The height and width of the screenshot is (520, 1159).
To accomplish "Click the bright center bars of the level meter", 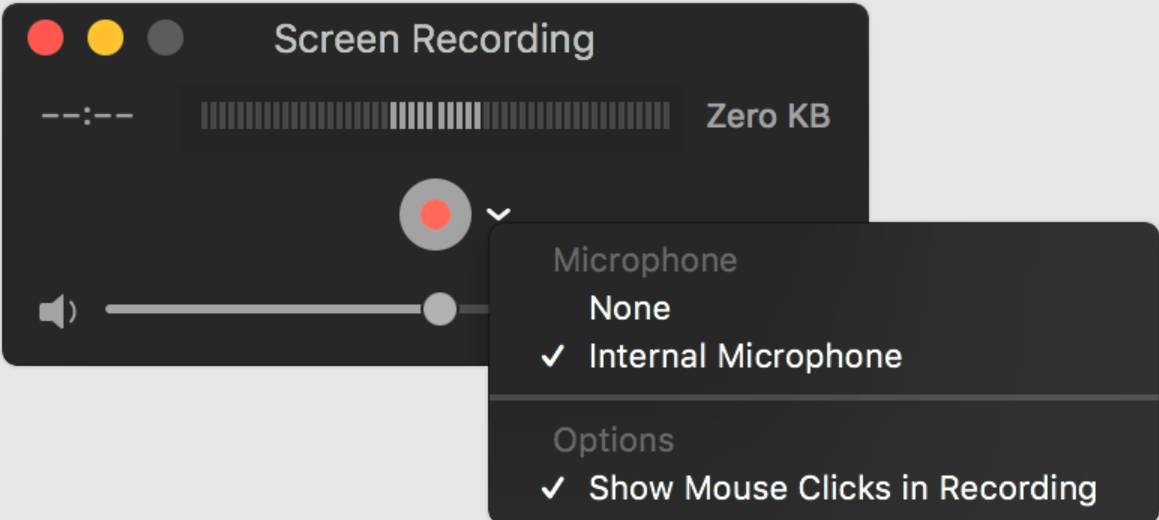I will [x=435, y=116].
